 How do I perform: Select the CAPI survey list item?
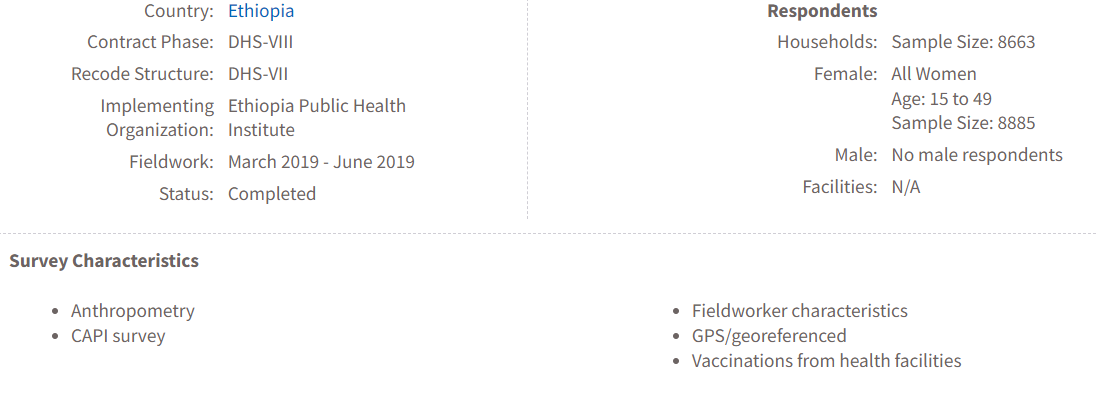click(x=118, y=336)
